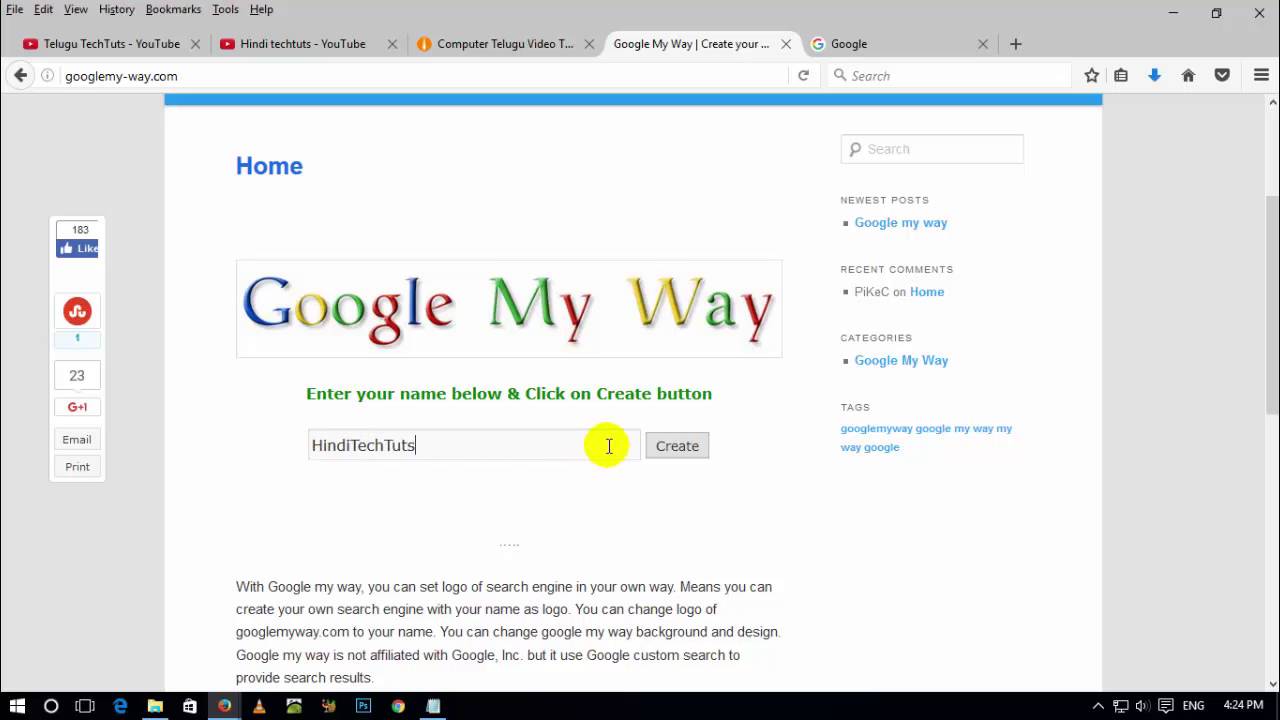Open a new tab with plus button
The height and width of the screenshot is (720, 1280).
click(1016, 44)
